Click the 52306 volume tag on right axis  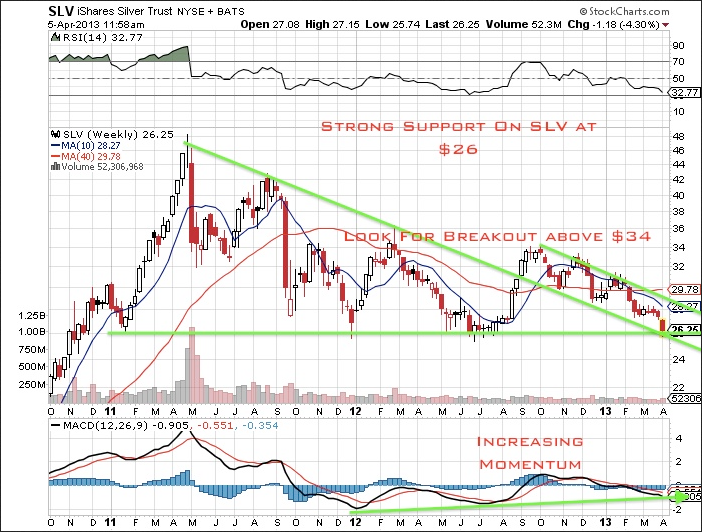tap(685, 398)
